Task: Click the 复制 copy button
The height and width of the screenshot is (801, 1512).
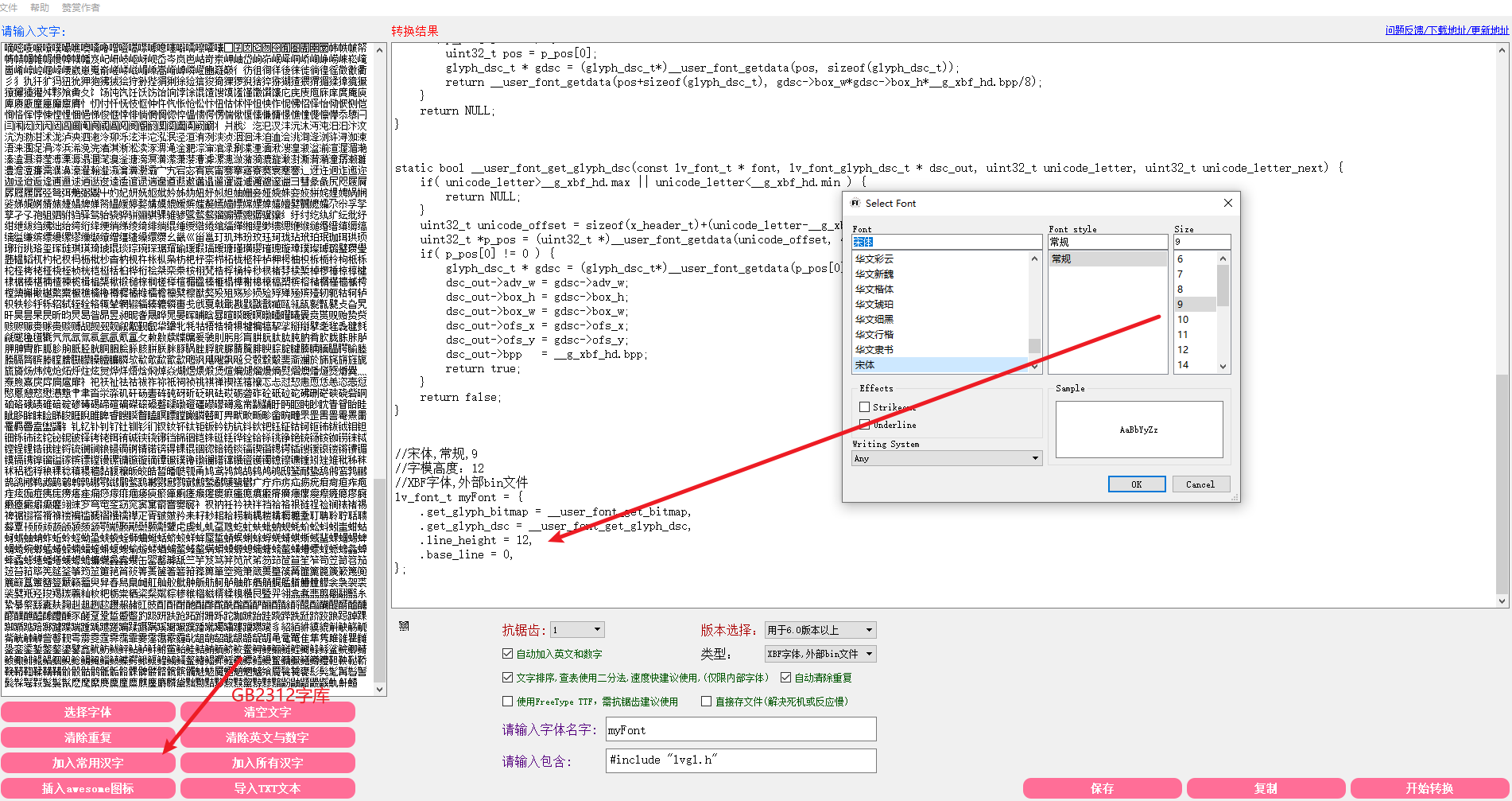Action: 1266,788
